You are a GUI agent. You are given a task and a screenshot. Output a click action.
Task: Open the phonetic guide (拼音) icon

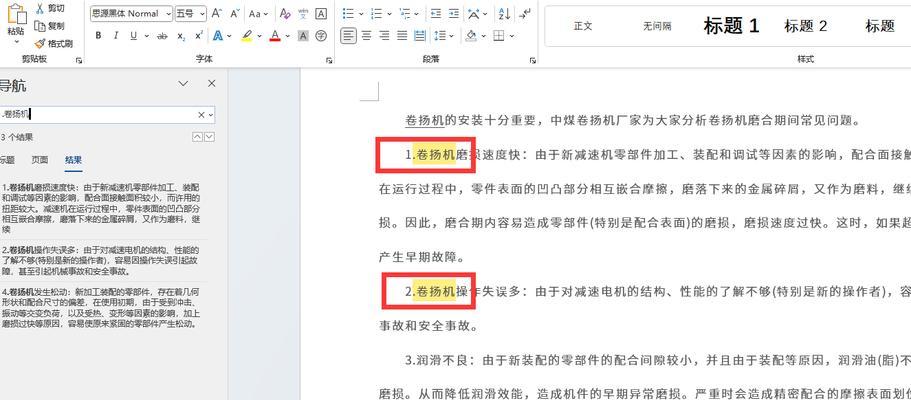(x=303, y=13)
